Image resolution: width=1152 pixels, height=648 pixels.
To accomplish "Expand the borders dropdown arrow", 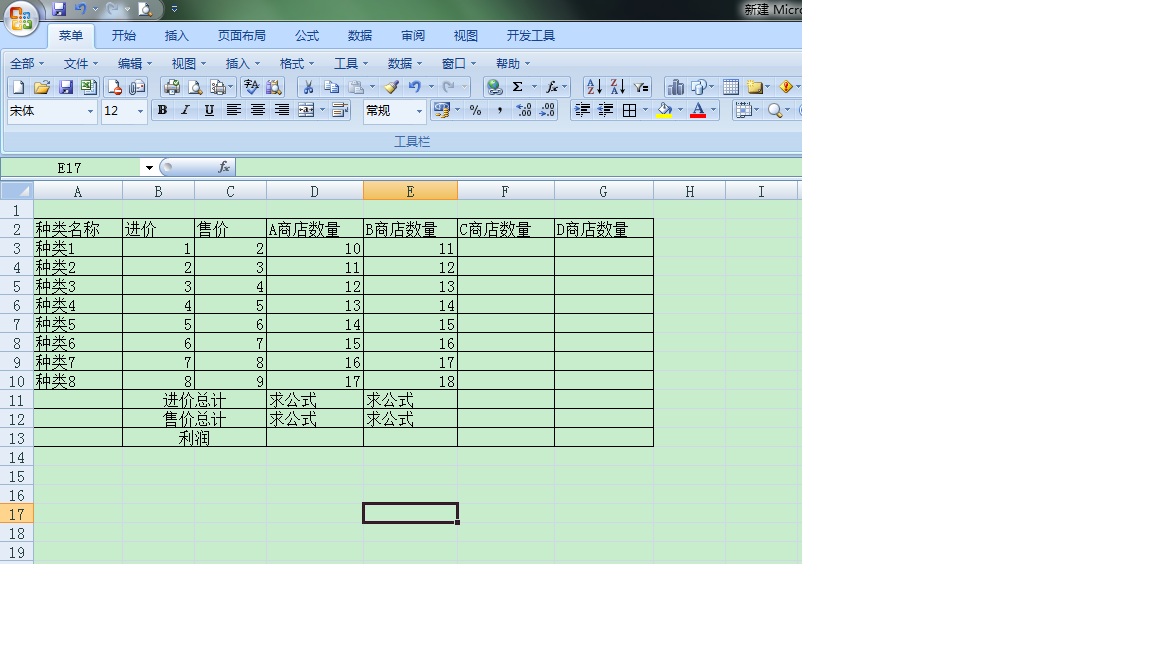I will [646, 110].
